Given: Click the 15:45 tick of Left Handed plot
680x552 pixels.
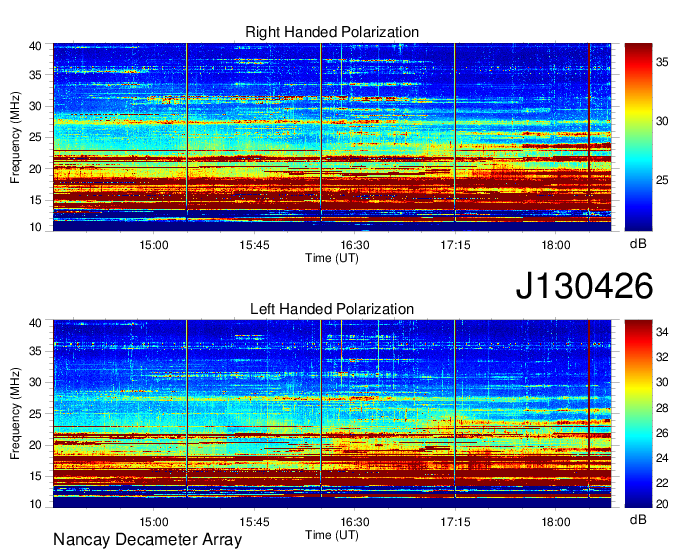Looking at the screenshot, I should coord(254,522).
